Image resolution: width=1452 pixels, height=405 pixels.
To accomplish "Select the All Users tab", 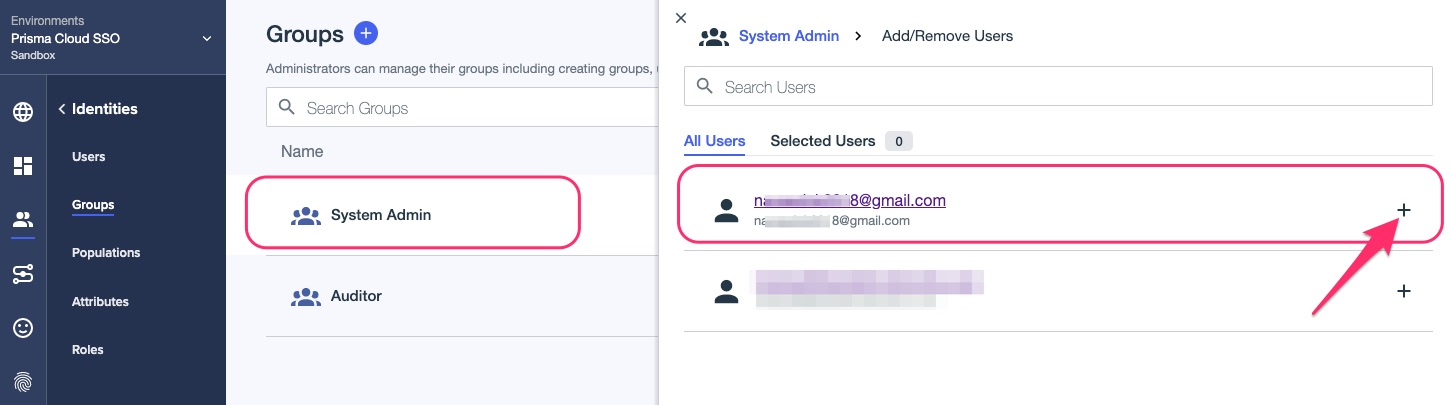I will tap(714, 141).
